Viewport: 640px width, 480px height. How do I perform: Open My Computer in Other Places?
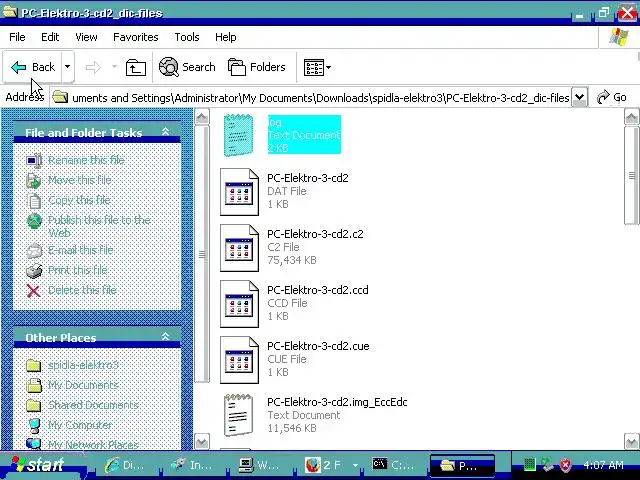80,425
